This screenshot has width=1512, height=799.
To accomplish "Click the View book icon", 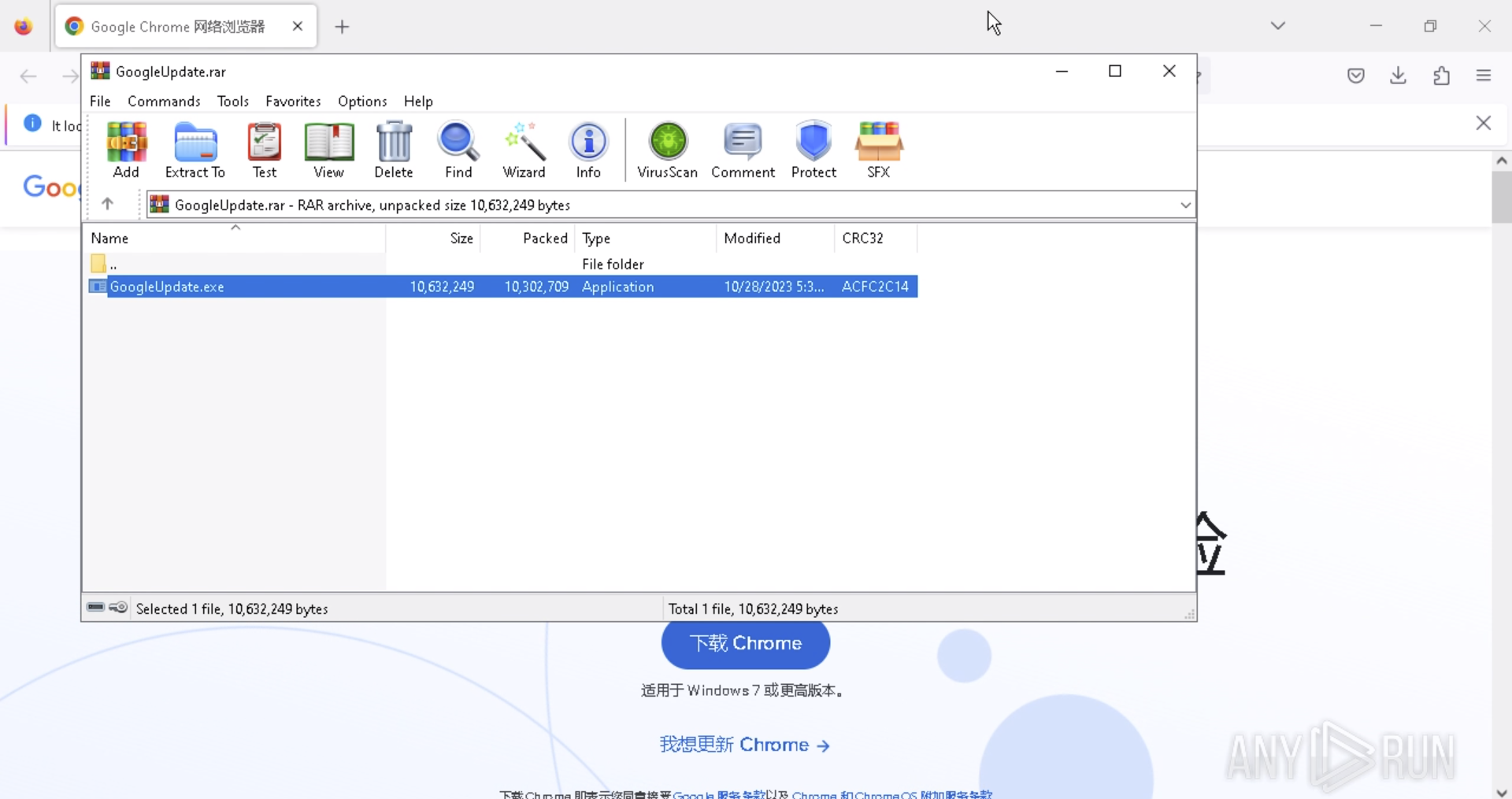I will point(328,150).
